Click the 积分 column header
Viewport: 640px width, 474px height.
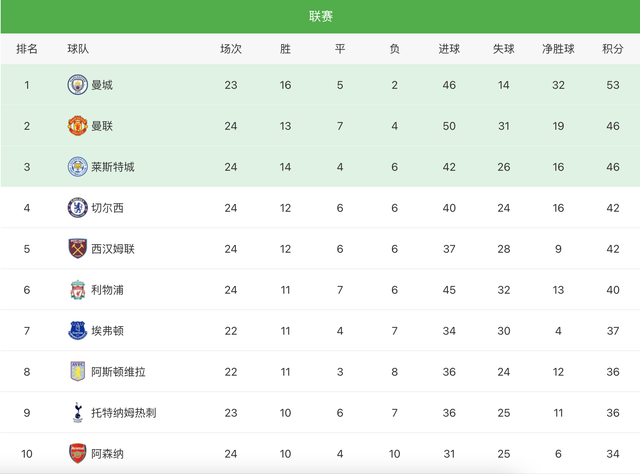613,49
